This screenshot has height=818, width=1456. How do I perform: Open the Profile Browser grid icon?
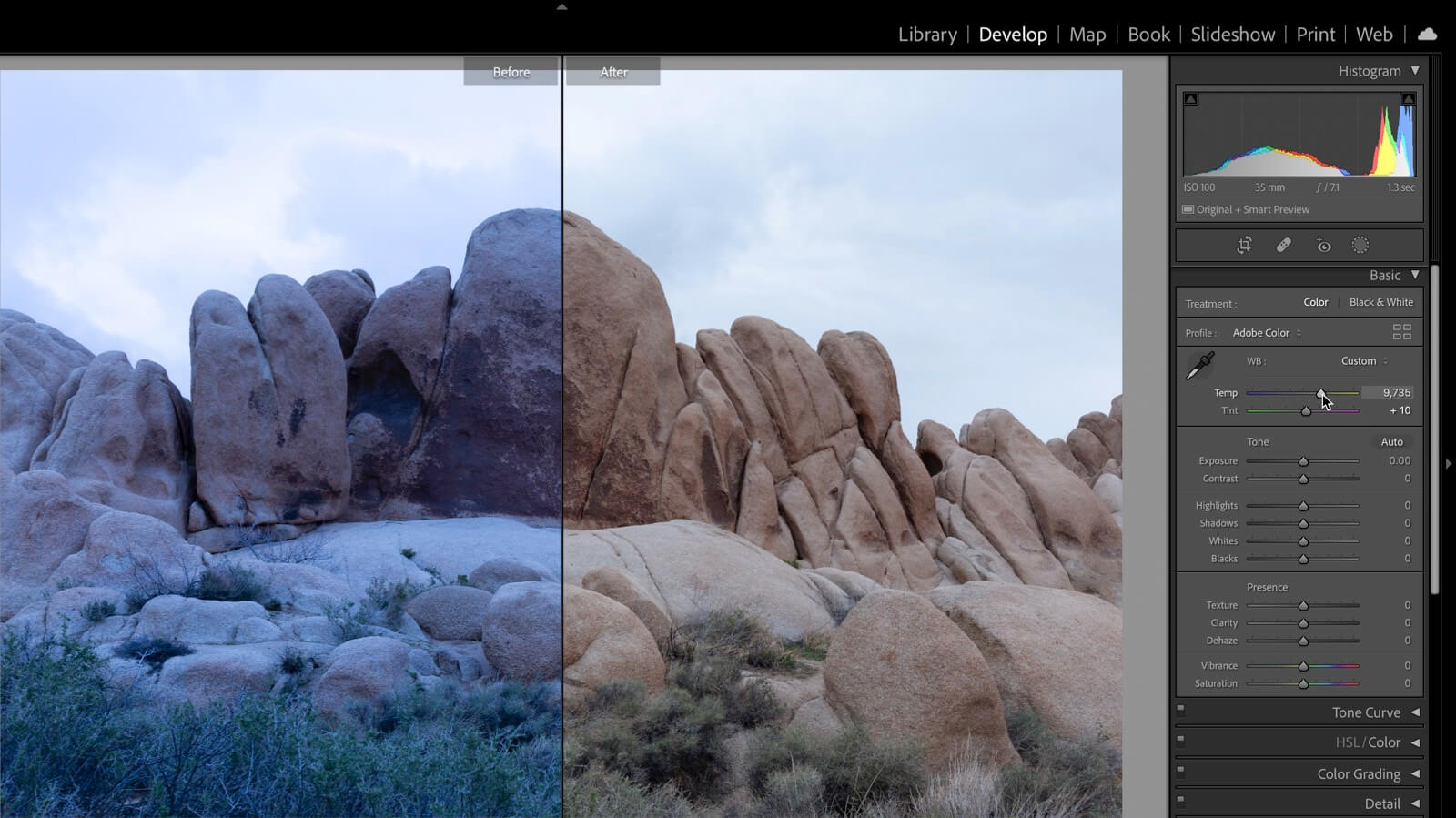(1401, 332)
